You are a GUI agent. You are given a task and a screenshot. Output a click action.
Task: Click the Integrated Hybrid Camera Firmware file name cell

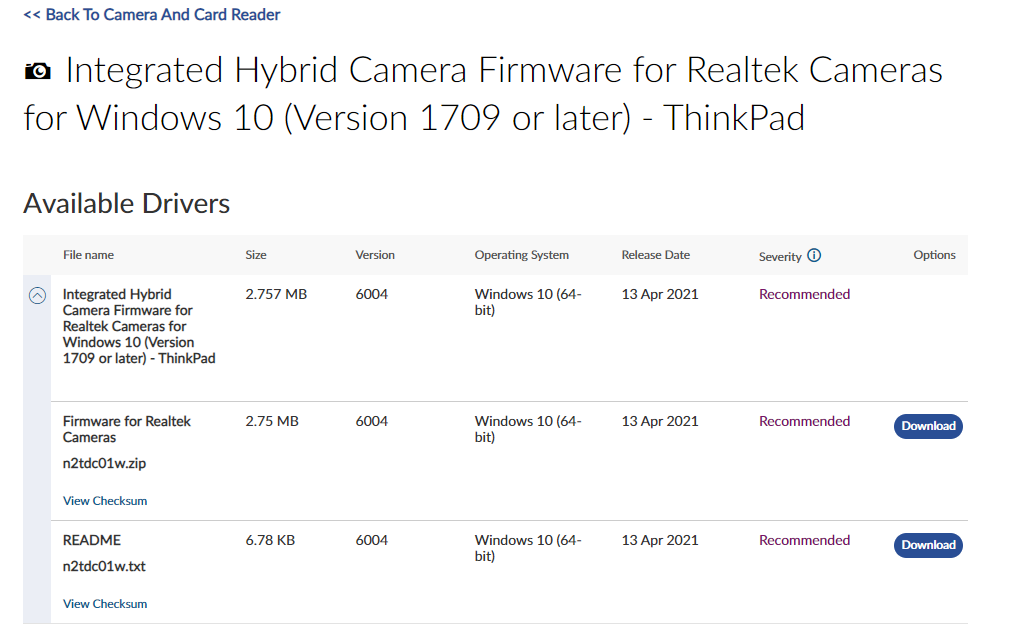pos(139,326)
